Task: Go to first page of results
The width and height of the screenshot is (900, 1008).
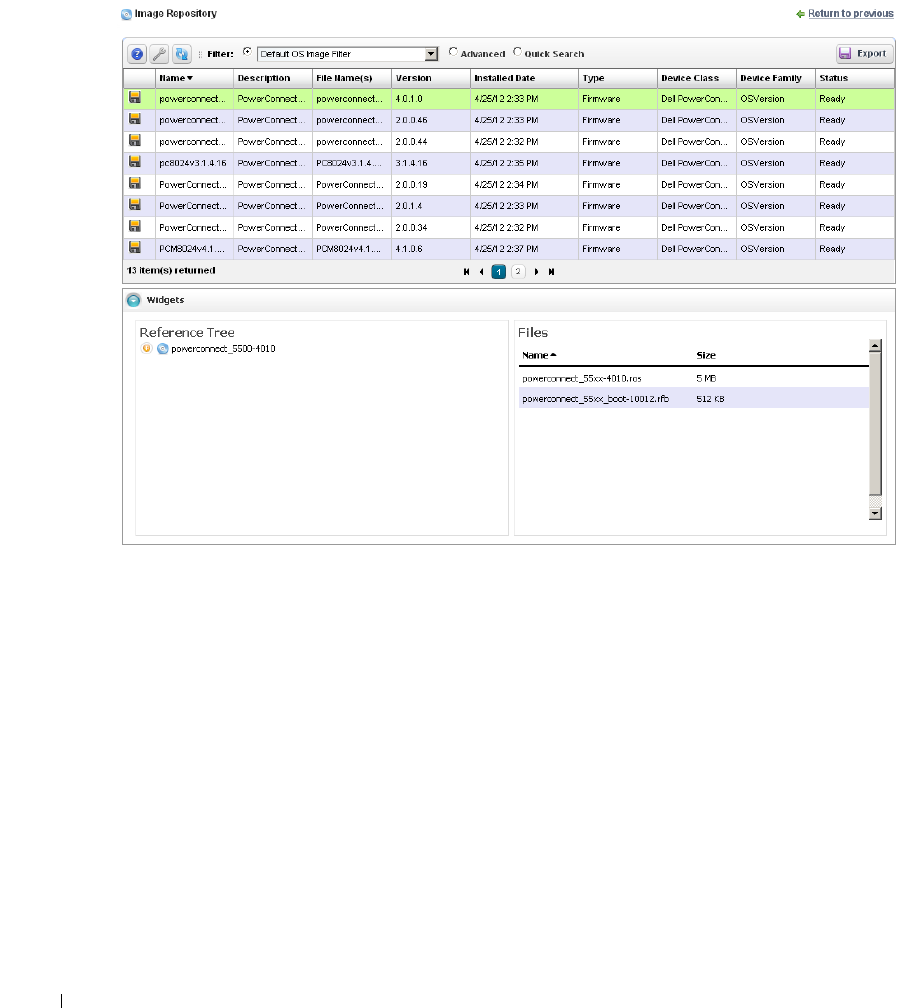Action: click(467, 272)
